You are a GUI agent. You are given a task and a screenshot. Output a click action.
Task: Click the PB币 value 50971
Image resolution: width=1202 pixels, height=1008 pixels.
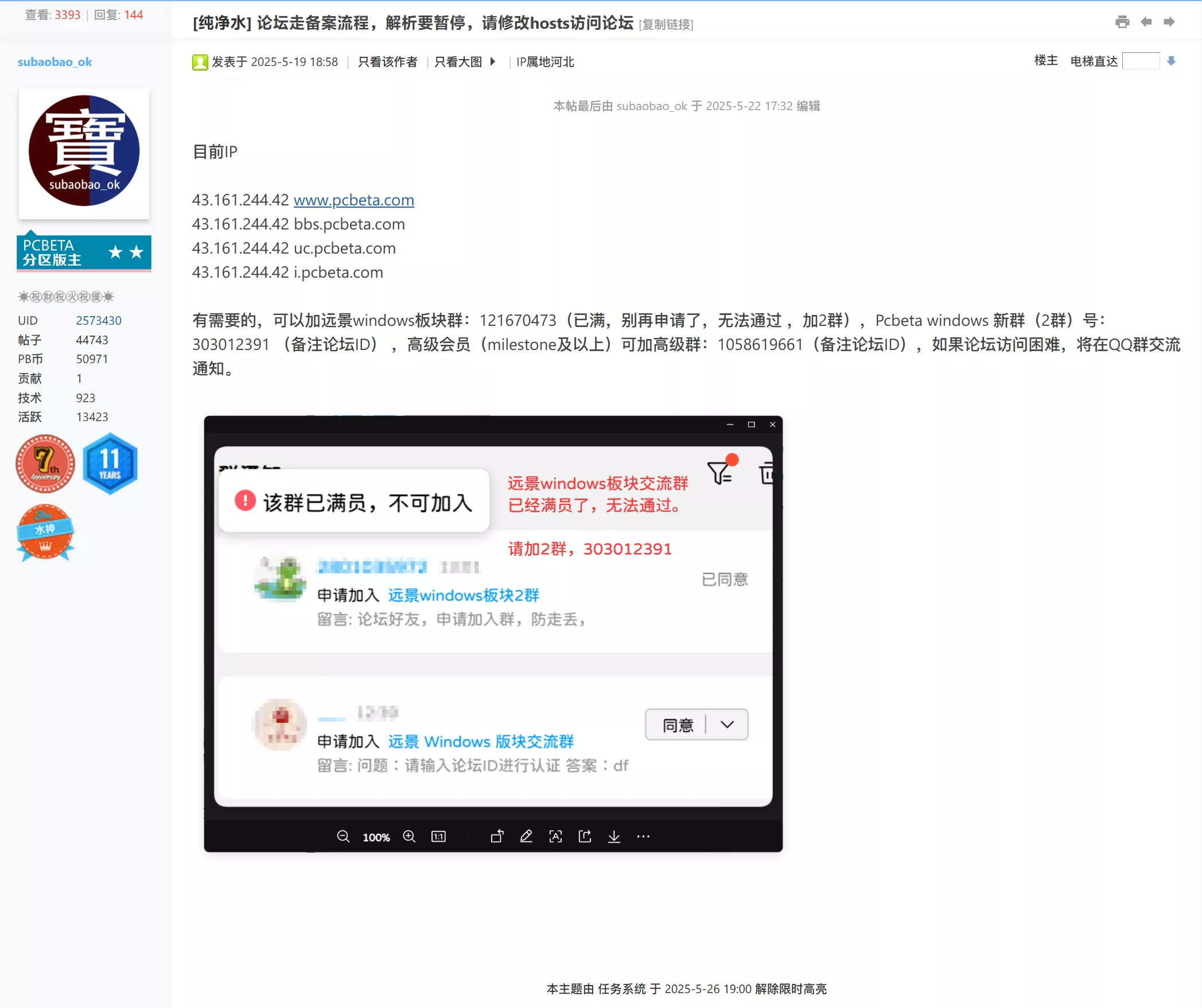[x=92, y=359]
